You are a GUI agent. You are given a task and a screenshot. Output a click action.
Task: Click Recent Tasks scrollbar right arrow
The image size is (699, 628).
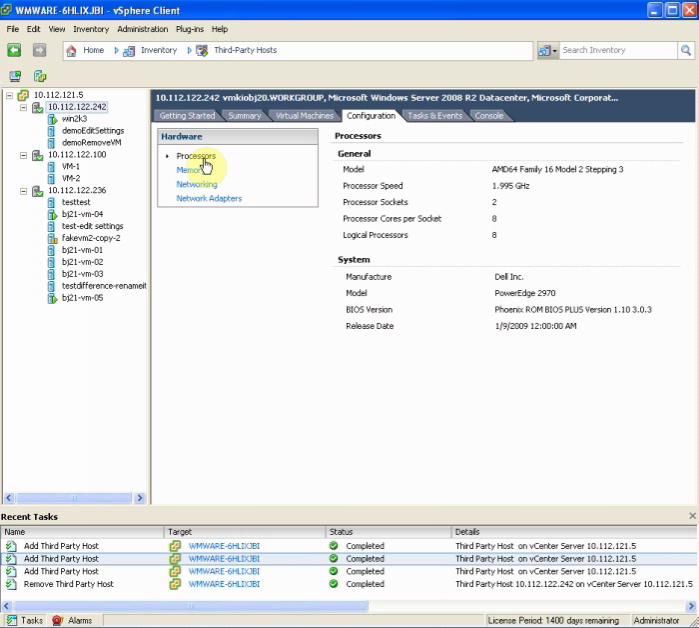(691, 606)
